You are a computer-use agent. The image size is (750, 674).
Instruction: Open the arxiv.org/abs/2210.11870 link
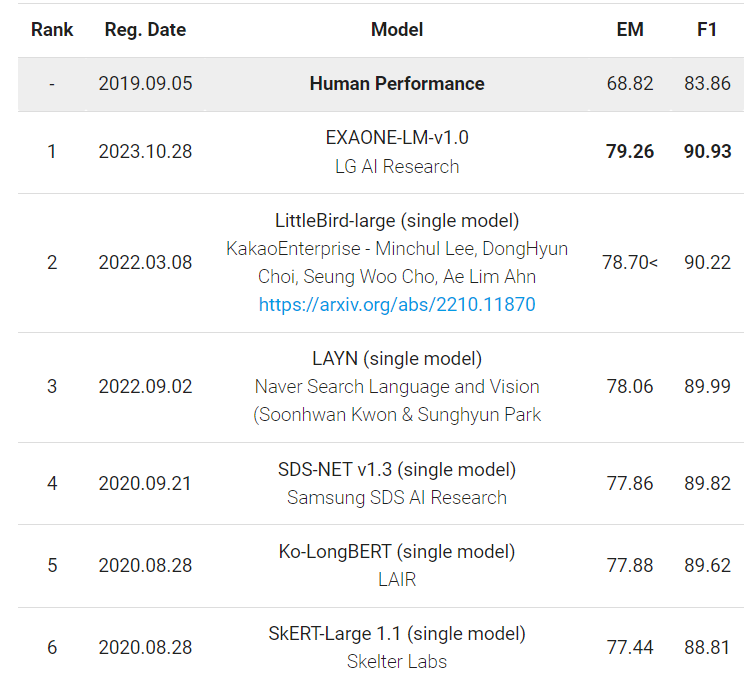(397, 304)
